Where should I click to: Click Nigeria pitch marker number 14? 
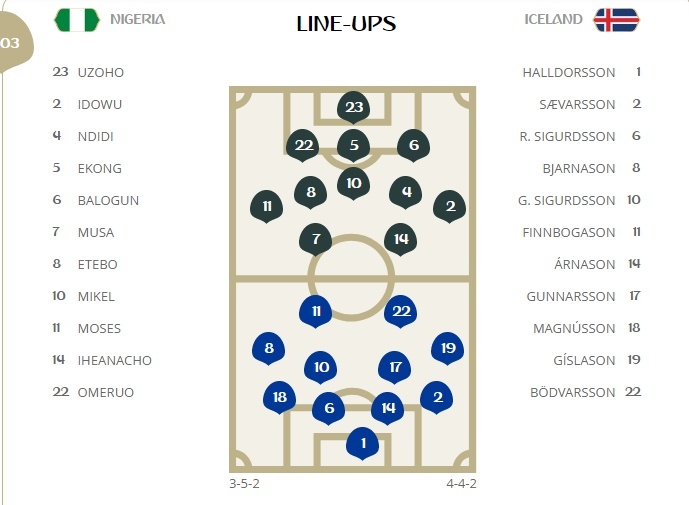tap(401, 239)
